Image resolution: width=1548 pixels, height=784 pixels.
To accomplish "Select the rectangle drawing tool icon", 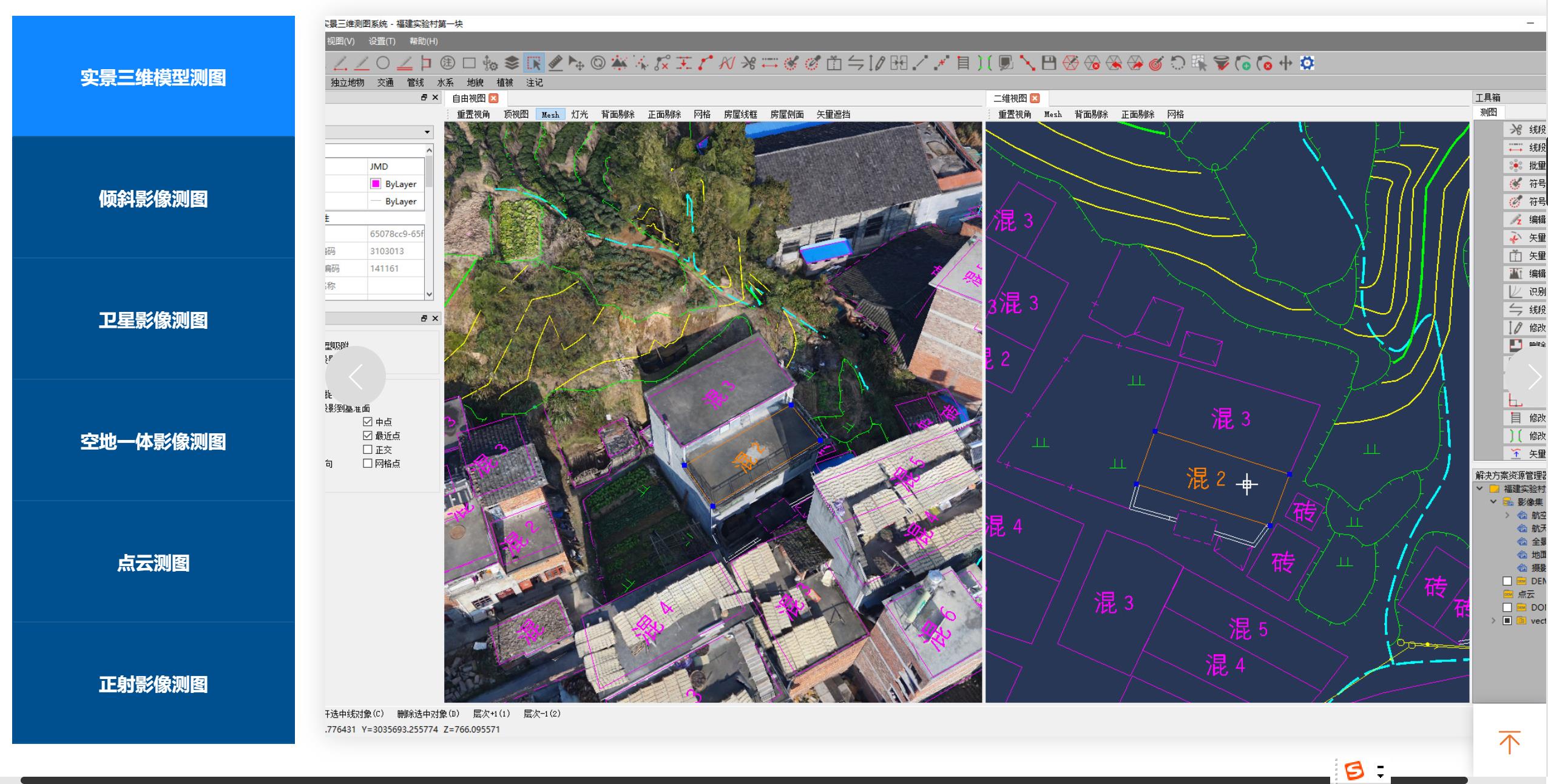I will pyautogui.click(x=469, y=63).
